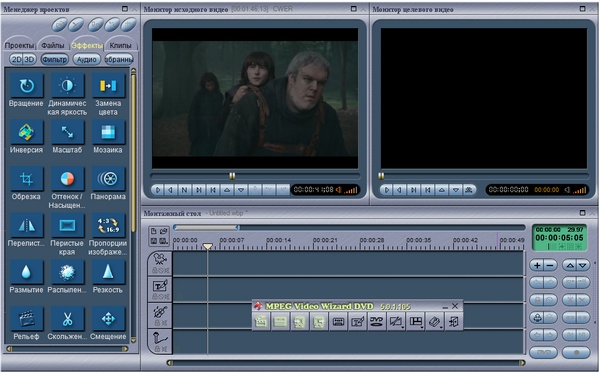Click the DVD disc icon in floating toolbar
The width and height of the screenshot is (600, 373).
pyautogui.click(x=377, y=322)
